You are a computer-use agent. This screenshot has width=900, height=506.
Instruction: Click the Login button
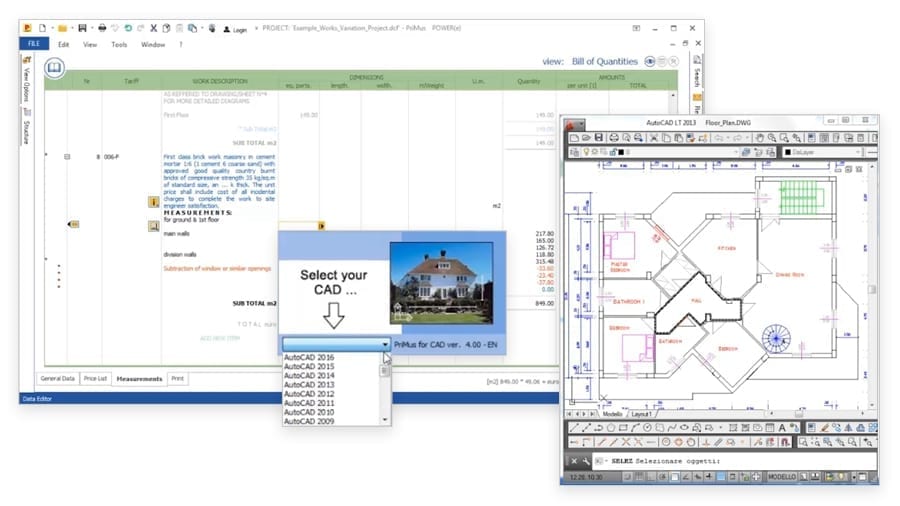coord(235,29)
